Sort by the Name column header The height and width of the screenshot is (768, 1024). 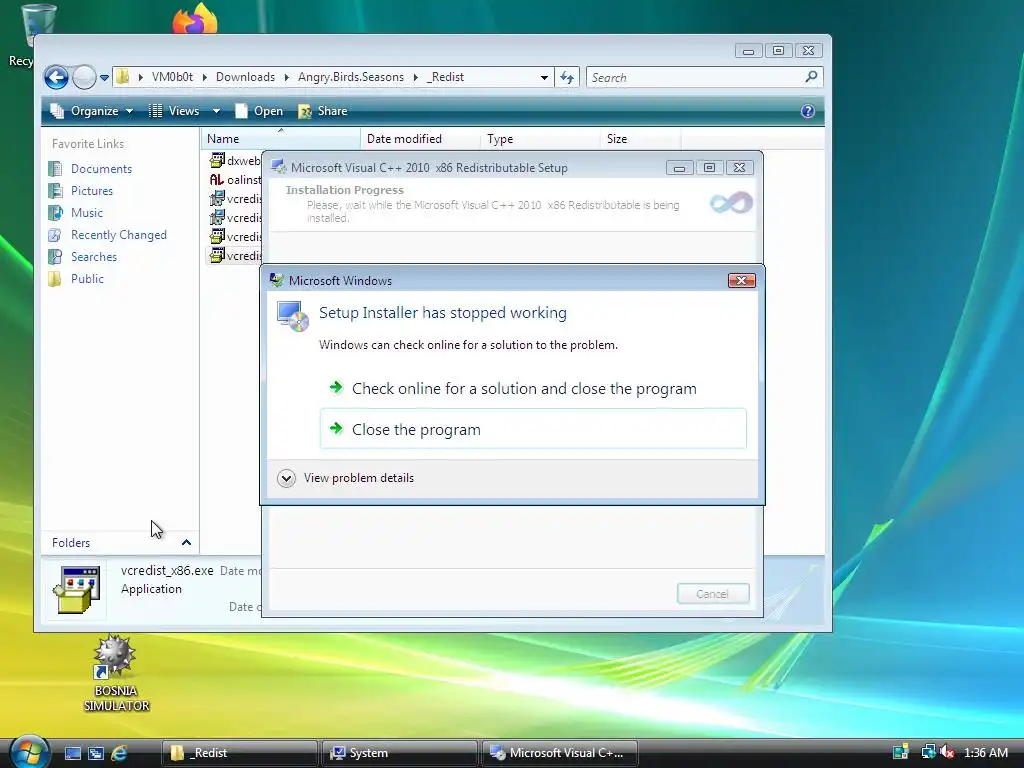(x=280, y=138)
